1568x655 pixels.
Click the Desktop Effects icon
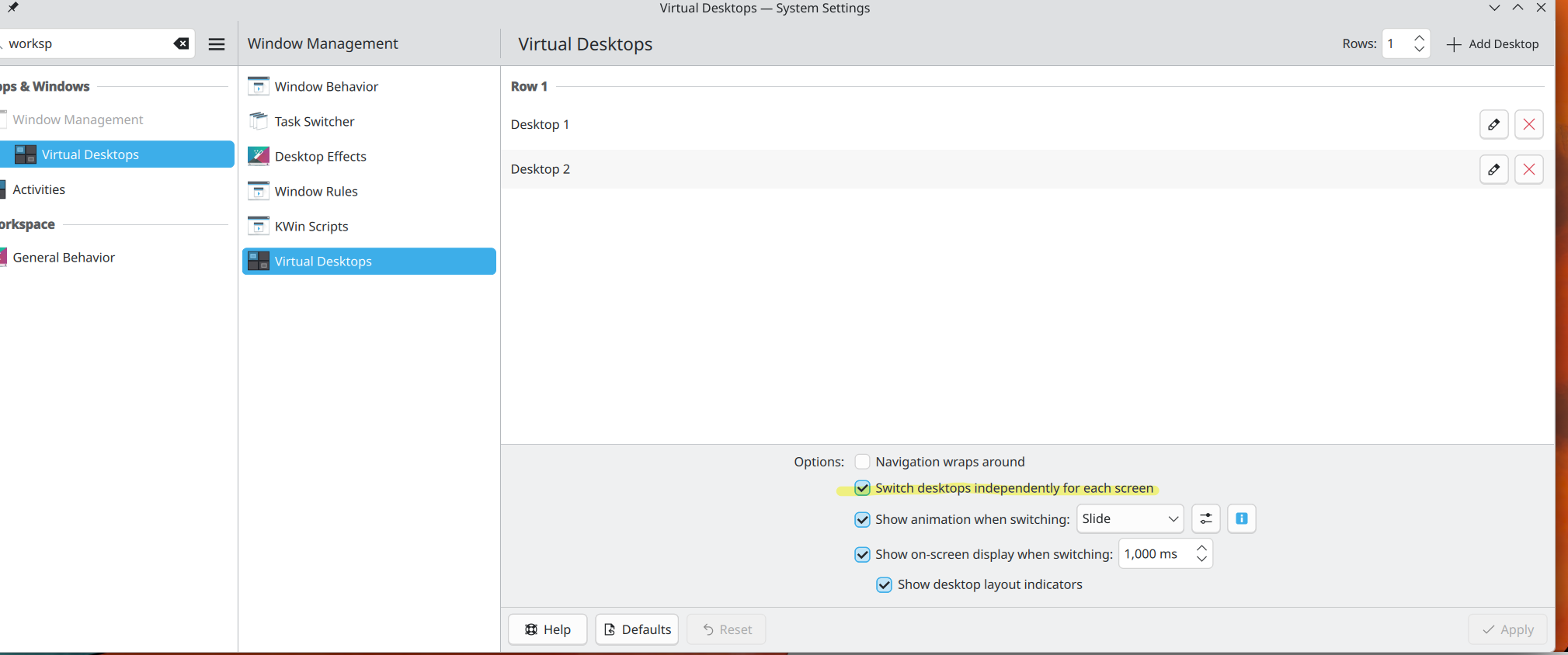258,156
